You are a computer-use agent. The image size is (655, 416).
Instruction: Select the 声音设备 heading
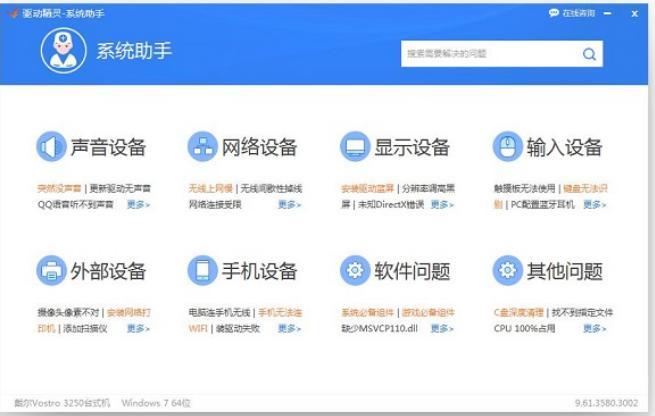tap(108, 147)
